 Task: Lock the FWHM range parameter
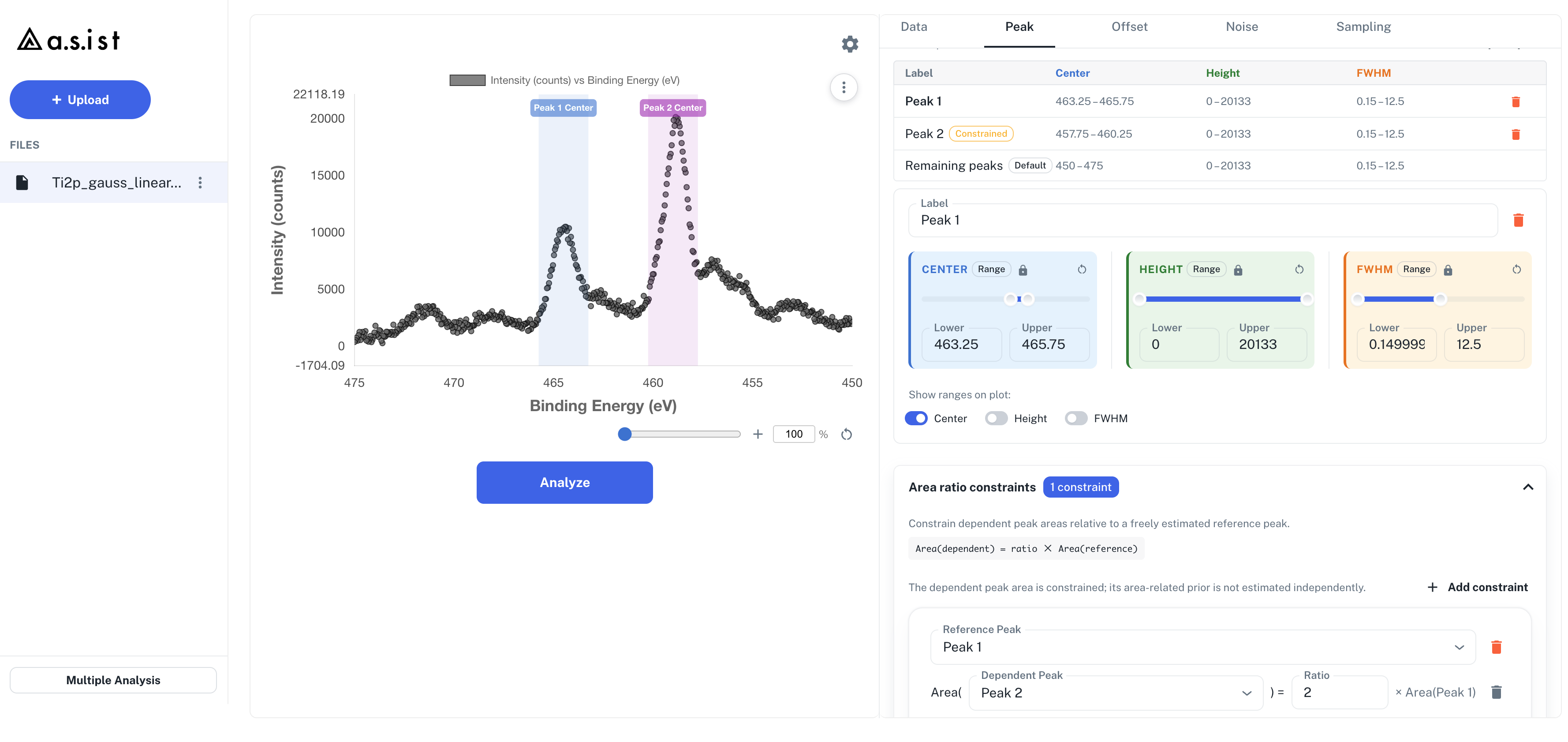click(x=1448, y=270)
